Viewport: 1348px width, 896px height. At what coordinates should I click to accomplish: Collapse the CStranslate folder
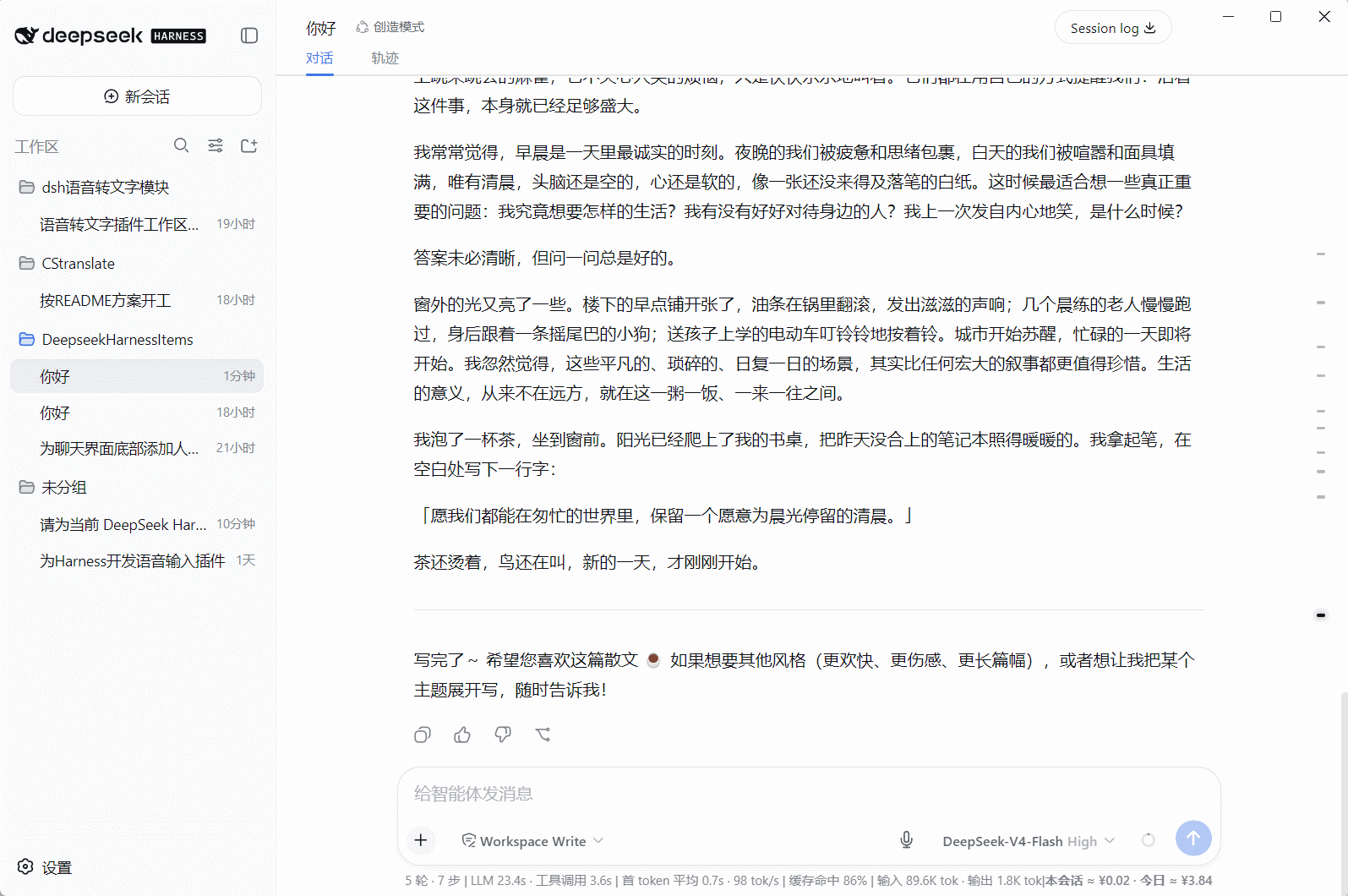[x=137, y=263]
